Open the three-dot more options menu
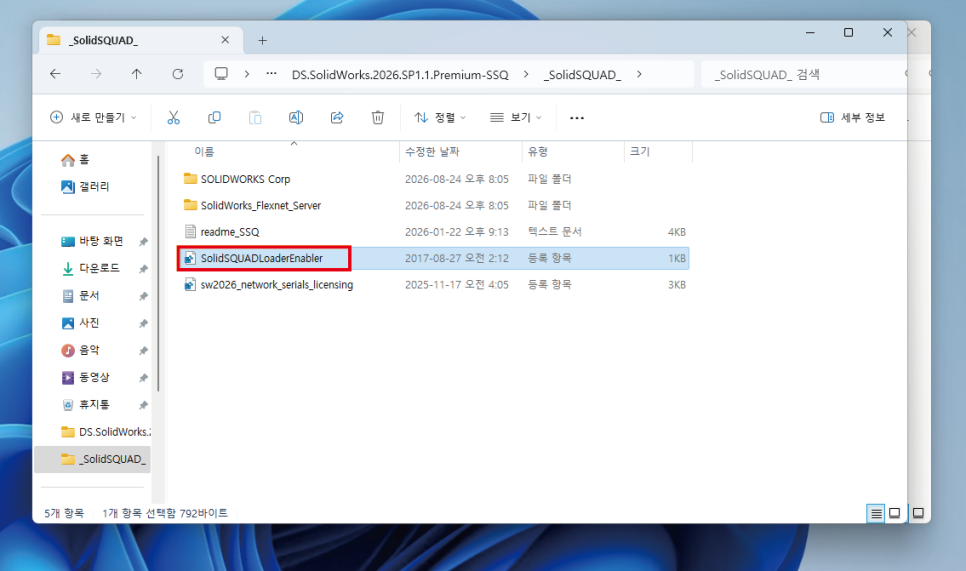This screenshot has width=966, height=571. coord(577,118)
